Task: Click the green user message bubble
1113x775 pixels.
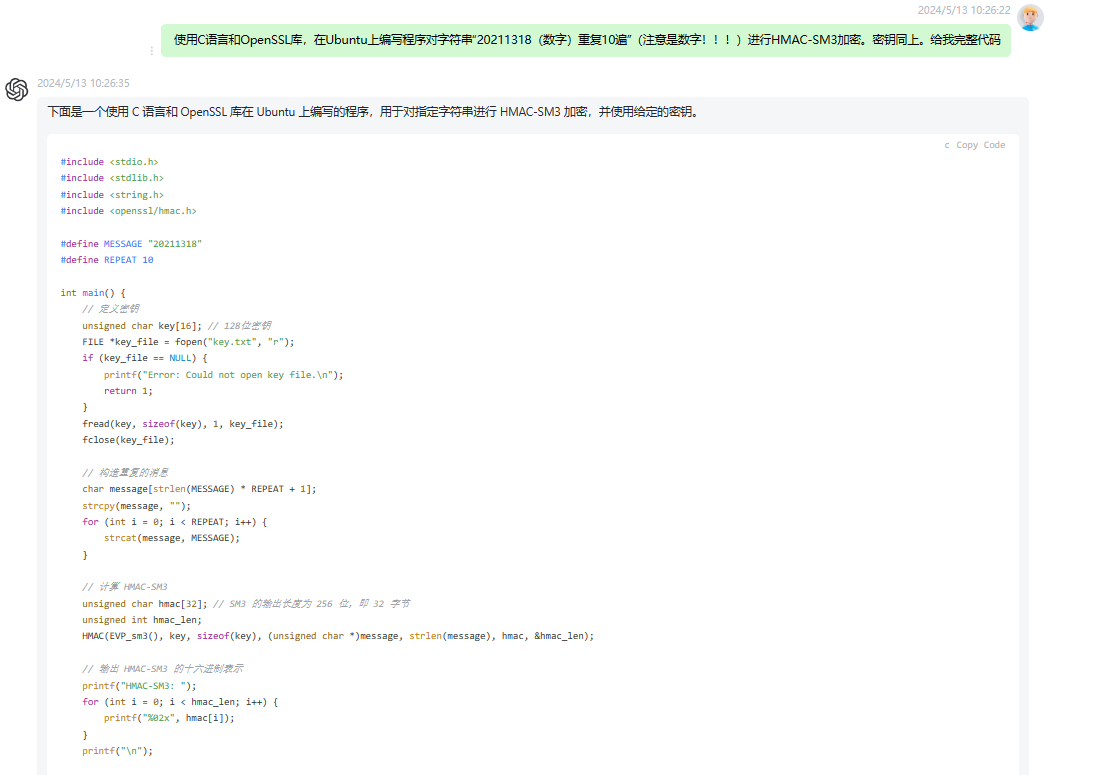Action: (583, 41)
